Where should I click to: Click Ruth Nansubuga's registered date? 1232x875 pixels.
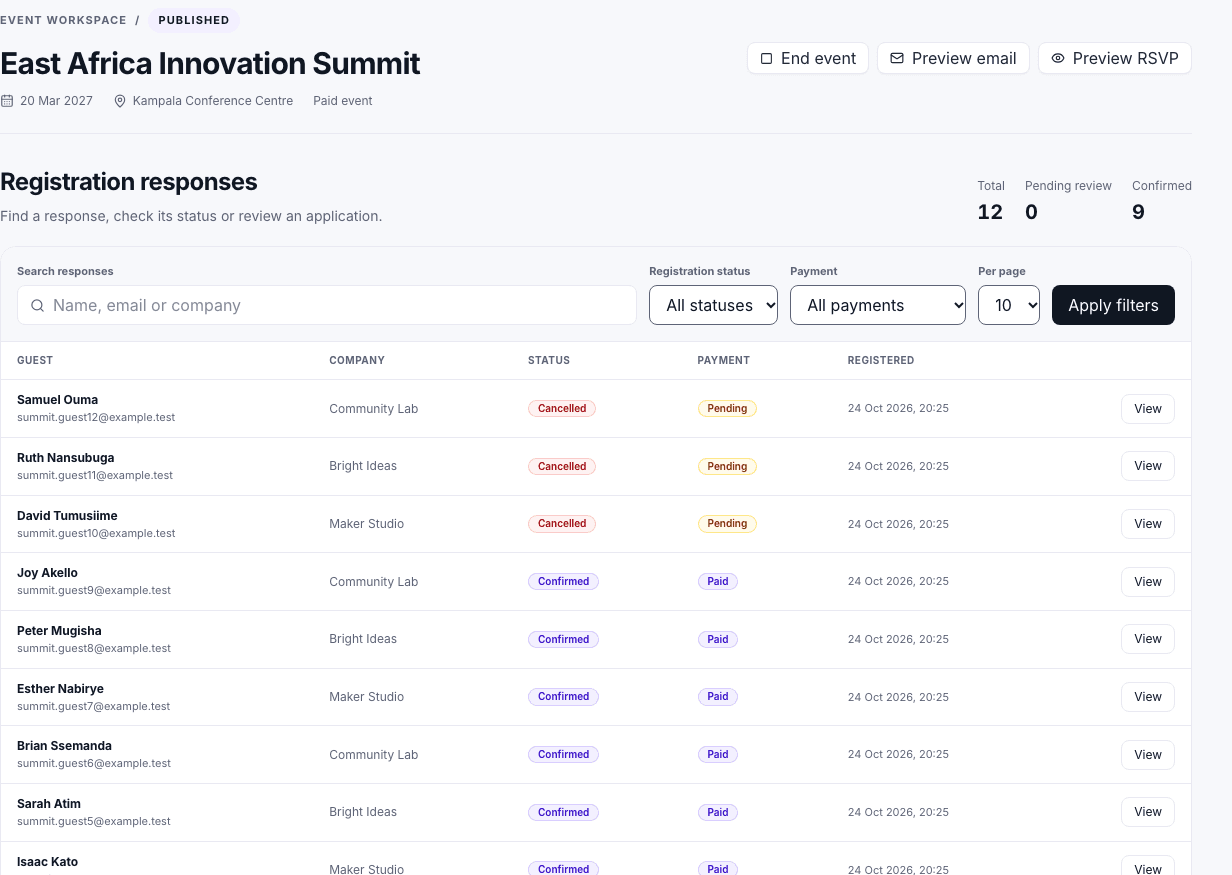tap(898, 466)
